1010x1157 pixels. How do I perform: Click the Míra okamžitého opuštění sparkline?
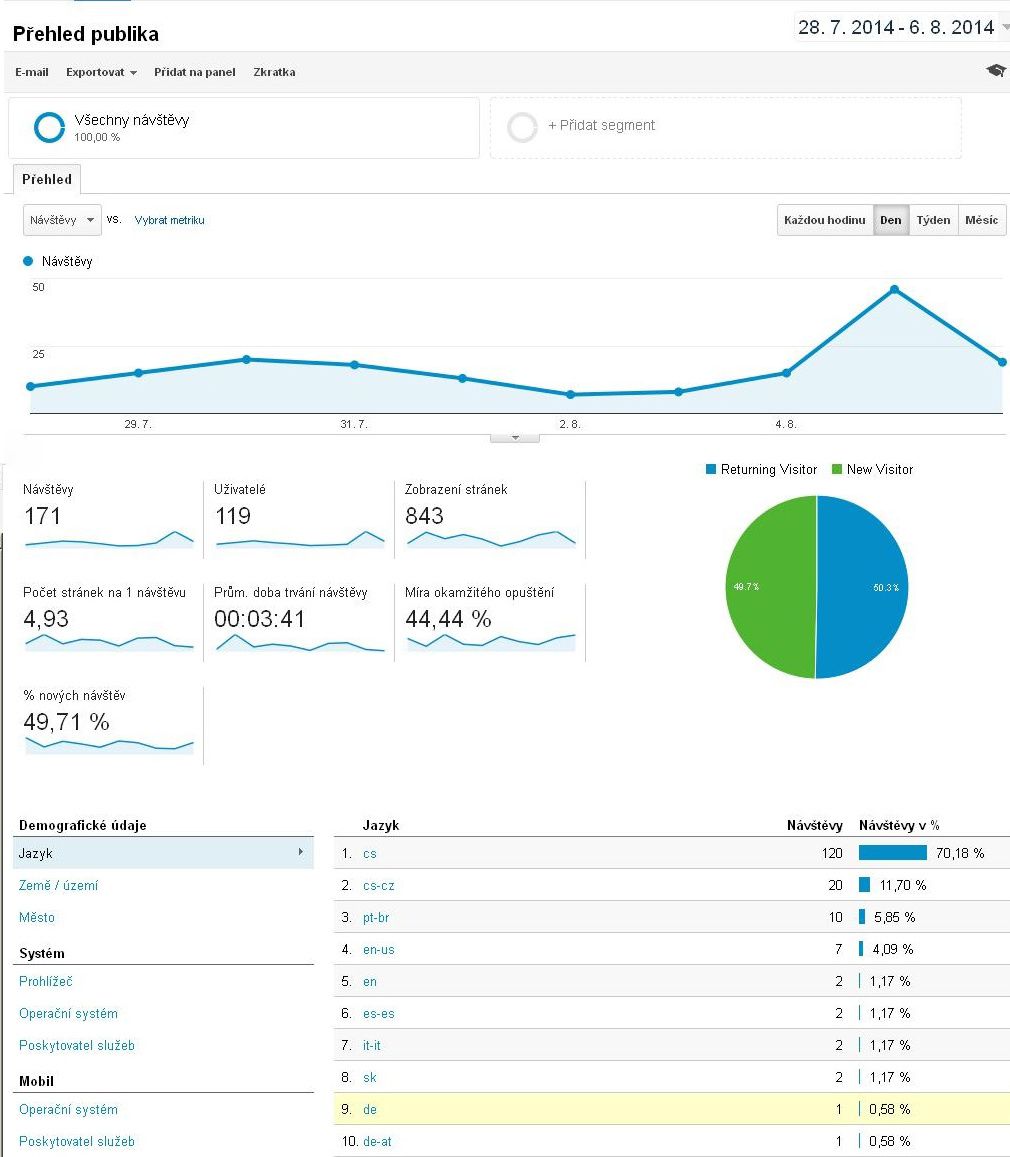(490, 641)
